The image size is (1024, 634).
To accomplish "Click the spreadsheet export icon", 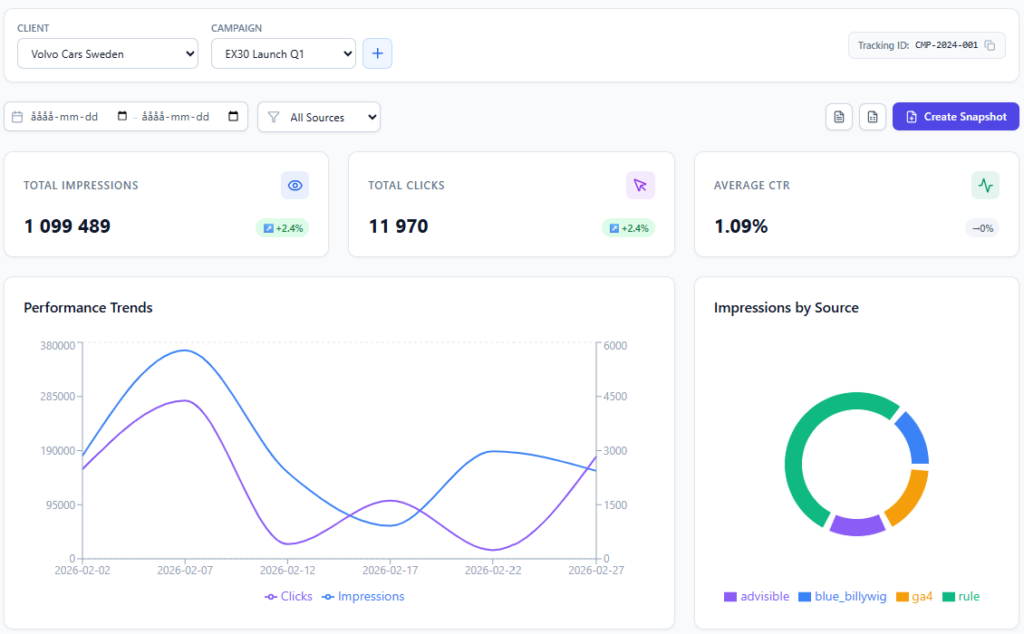I will click(x=872, y=117).
